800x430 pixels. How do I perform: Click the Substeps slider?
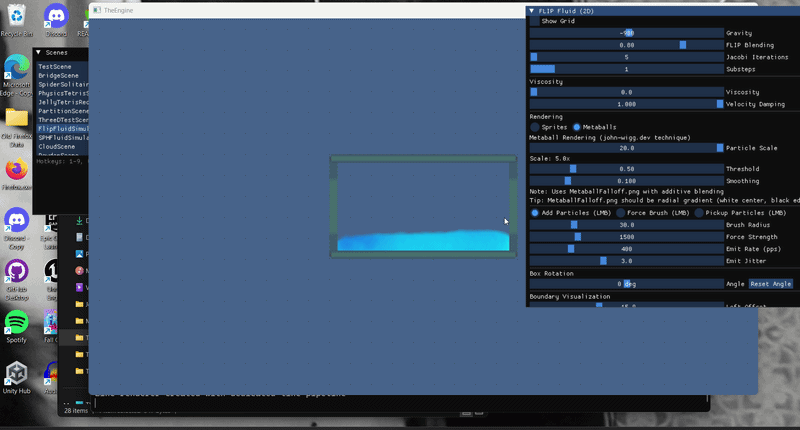(627, 69)
